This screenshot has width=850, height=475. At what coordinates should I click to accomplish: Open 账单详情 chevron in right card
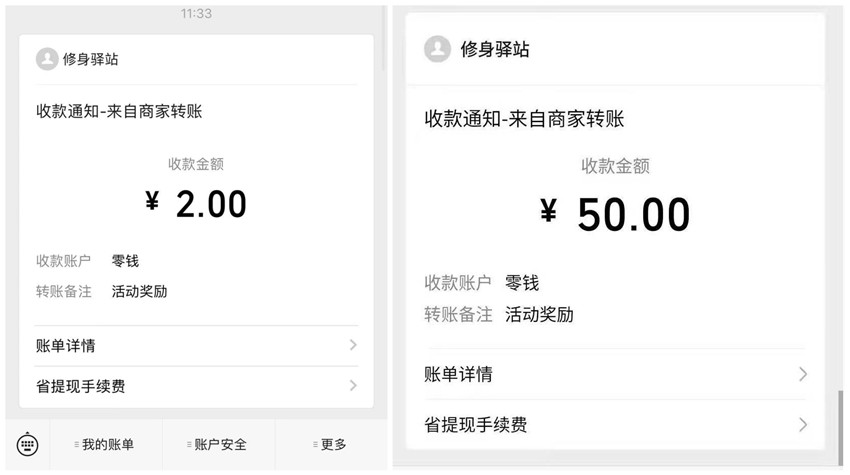pyautogui.click(x=803, y=374)
